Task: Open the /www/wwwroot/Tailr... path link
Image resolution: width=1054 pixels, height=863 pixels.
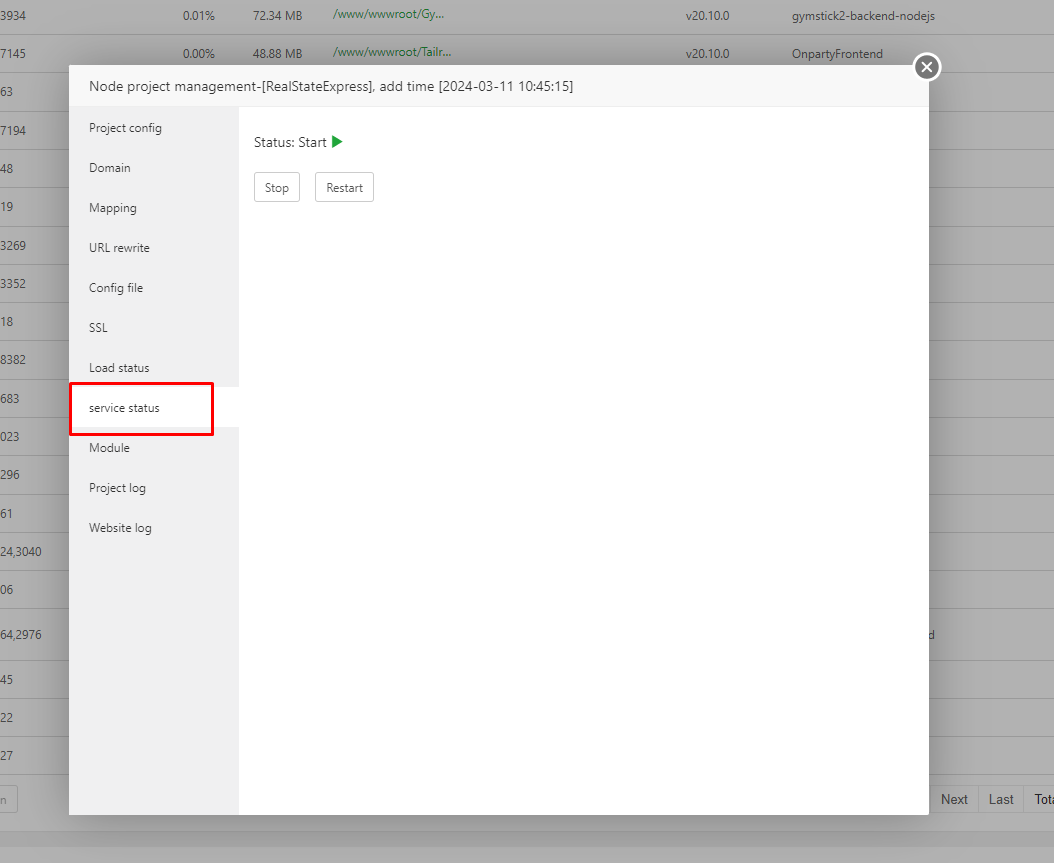Action: coord(392,52)
